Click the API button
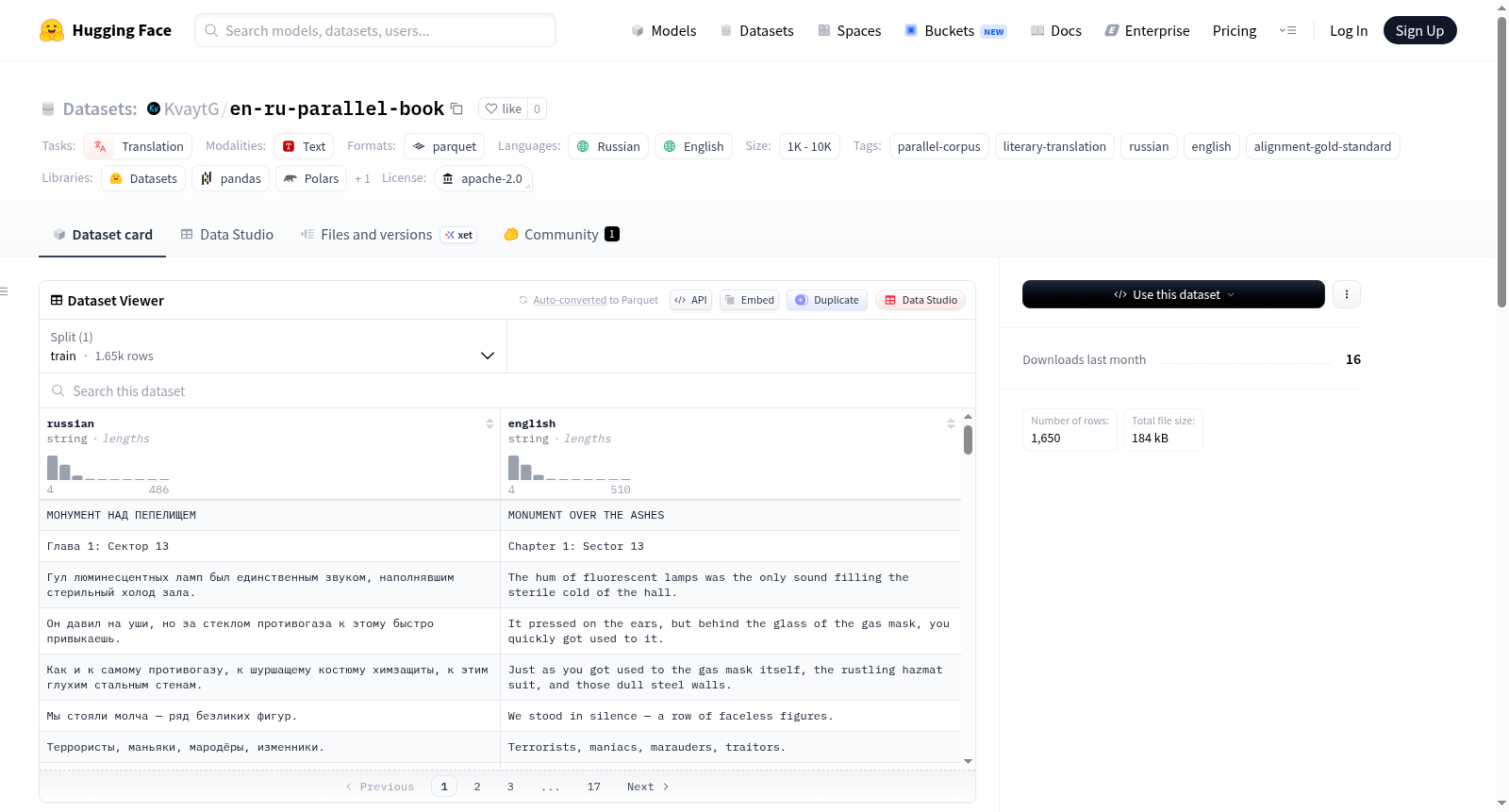Viewport: 1509px width, 812px height. [690, 300]
